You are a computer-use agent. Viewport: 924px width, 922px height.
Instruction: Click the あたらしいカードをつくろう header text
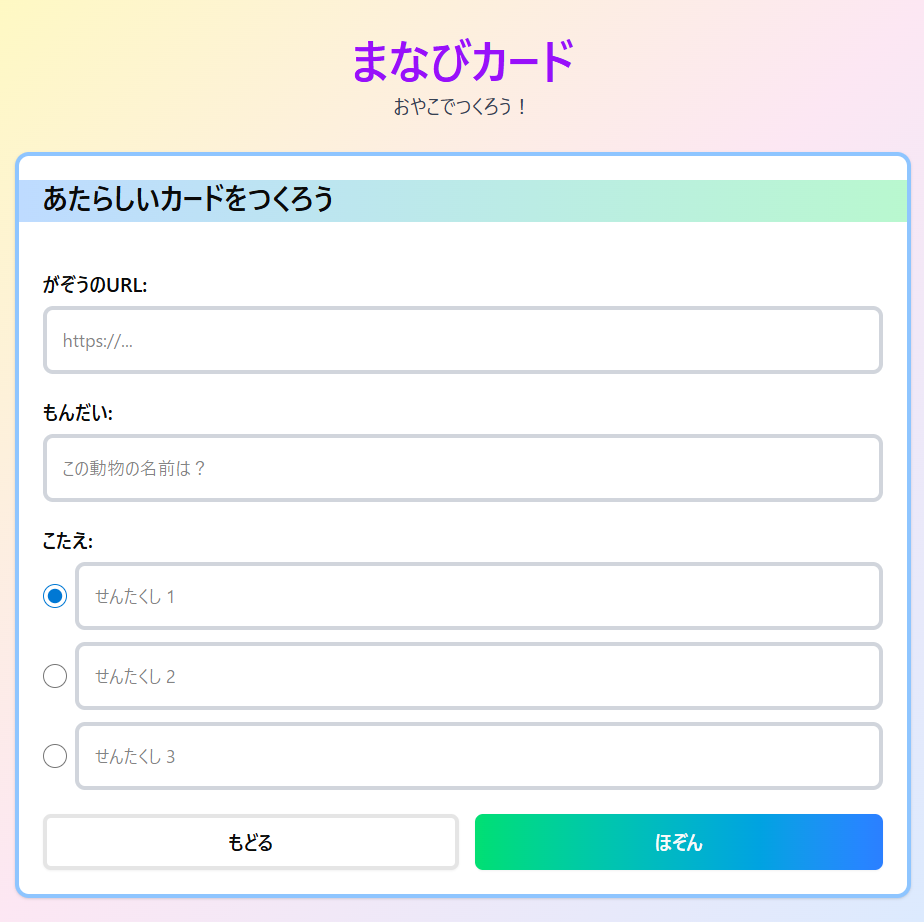188,200
